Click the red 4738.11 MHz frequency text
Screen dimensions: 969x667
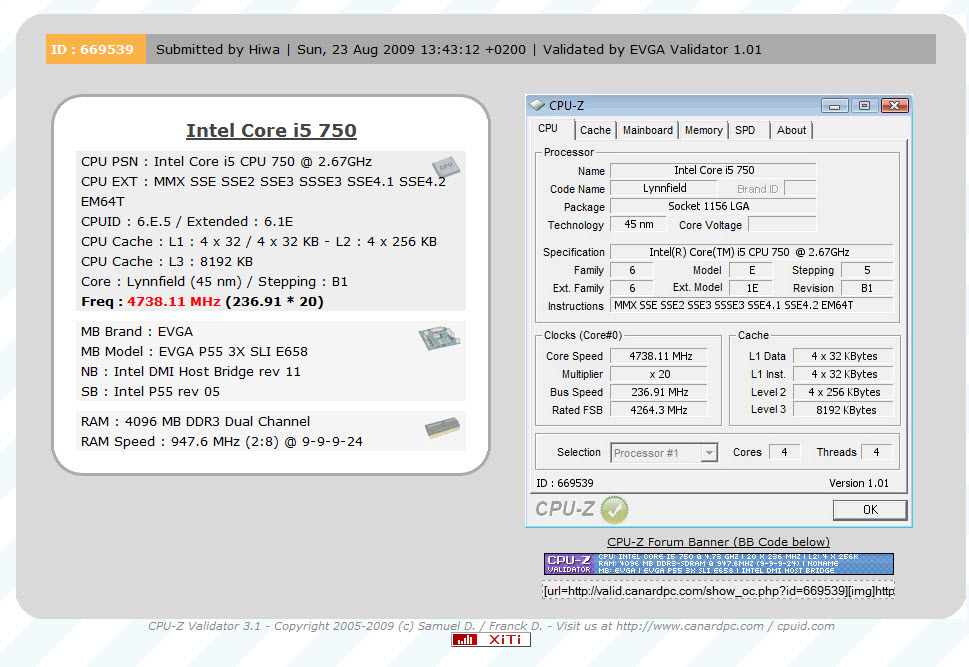click(x=174, y=302)
